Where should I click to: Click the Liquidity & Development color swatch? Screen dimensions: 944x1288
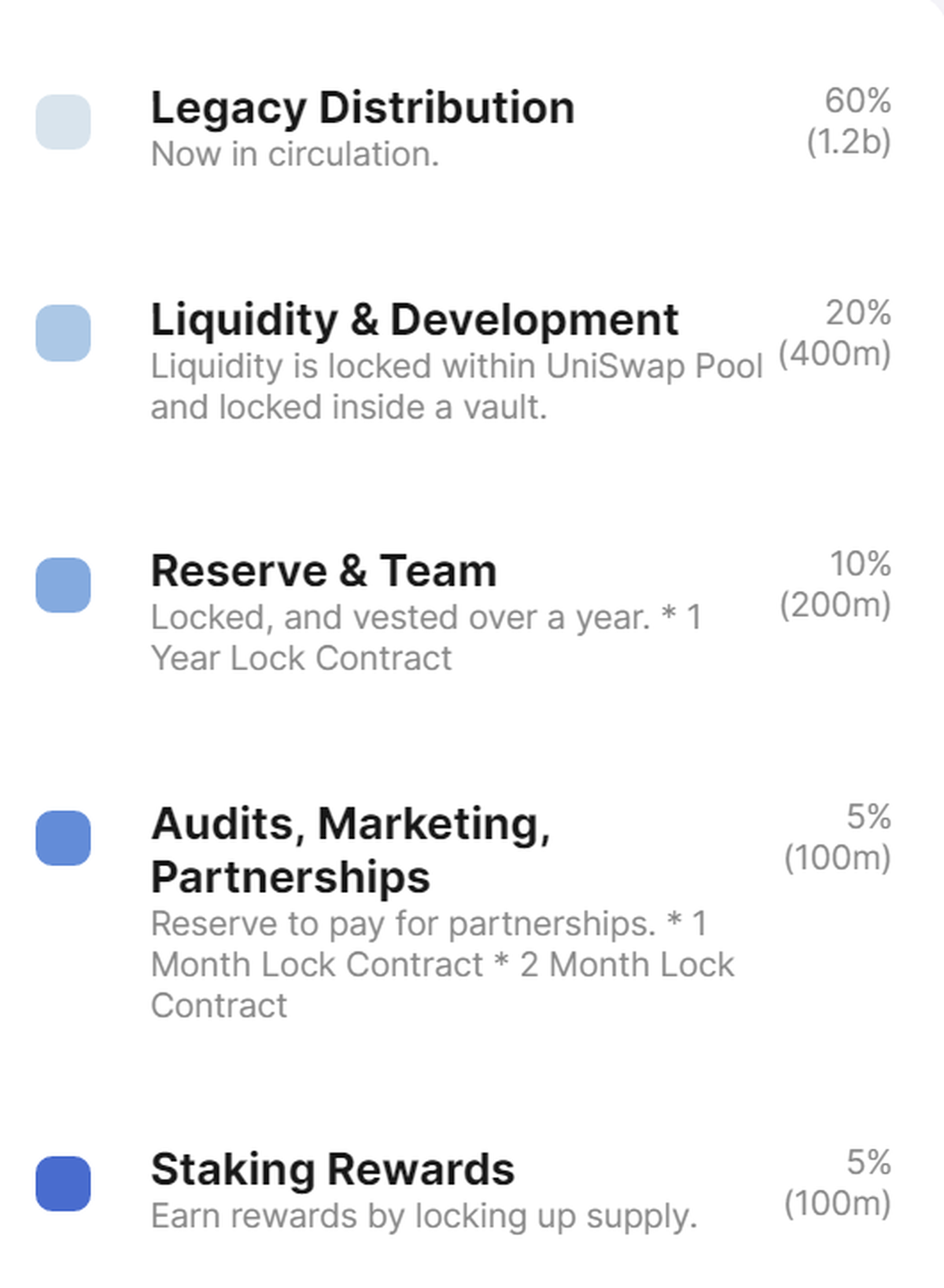63,333
